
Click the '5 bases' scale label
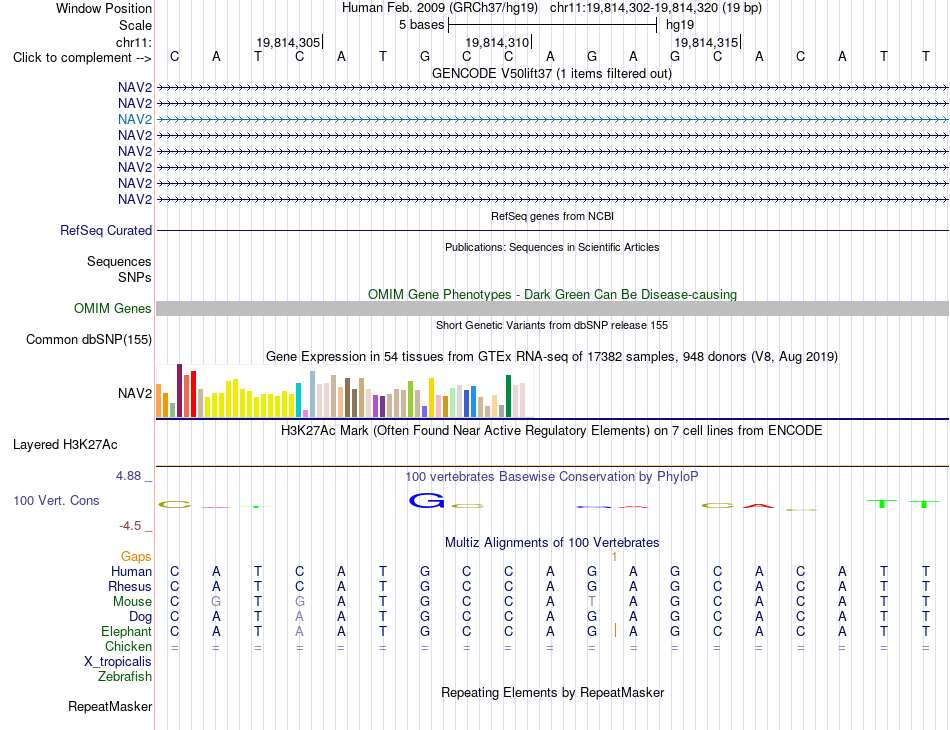click(421, 25)
